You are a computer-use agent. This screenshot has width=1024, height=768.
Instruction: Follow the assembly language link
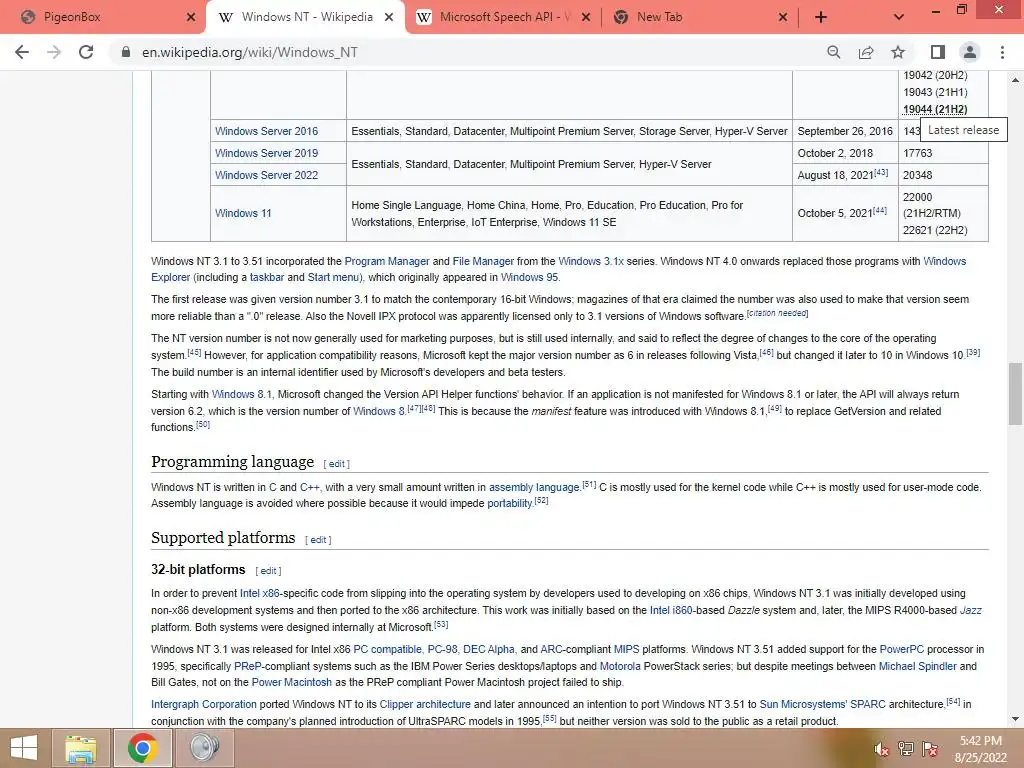(x=534, y=487)
